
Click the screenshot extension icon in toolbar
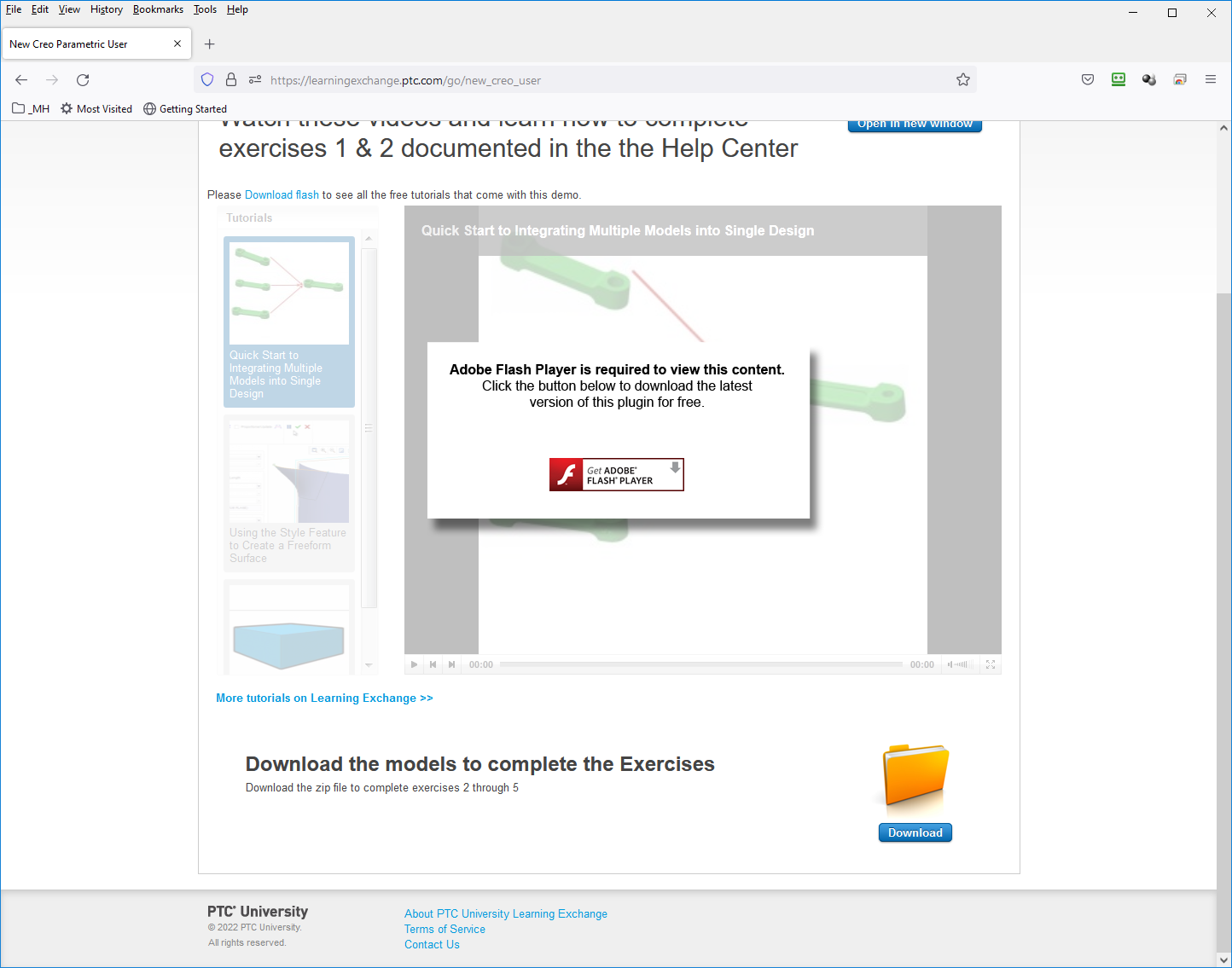click(1180, 79)
